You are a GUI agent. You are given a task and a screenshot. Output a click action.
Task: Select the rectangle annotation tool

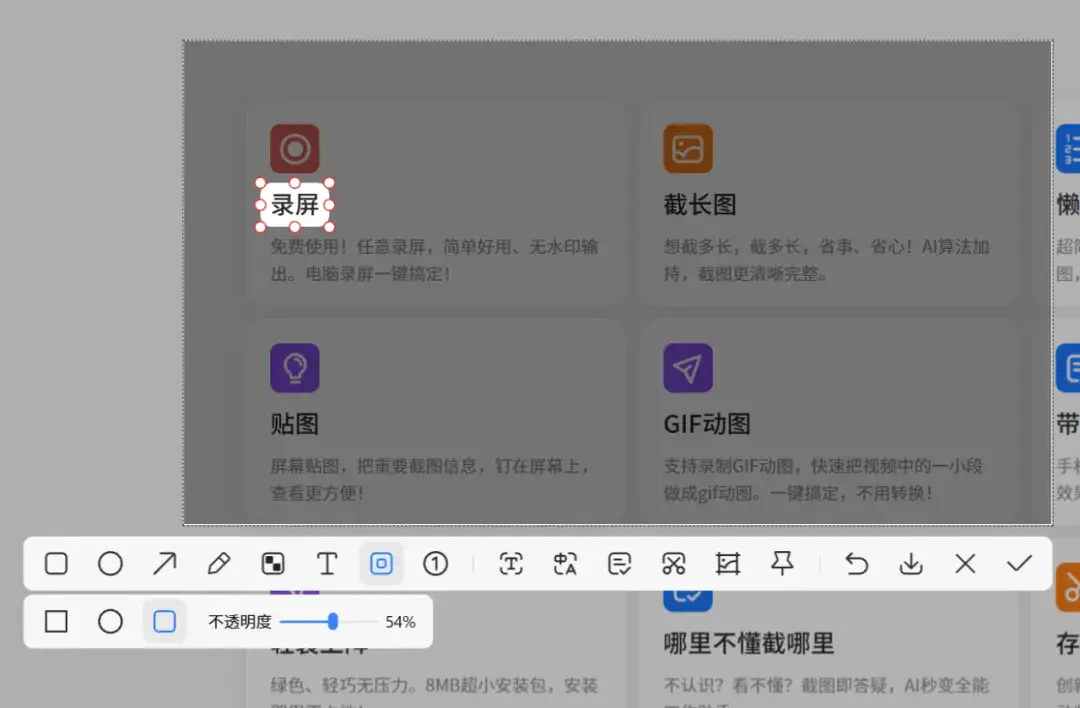pos(56,564)
